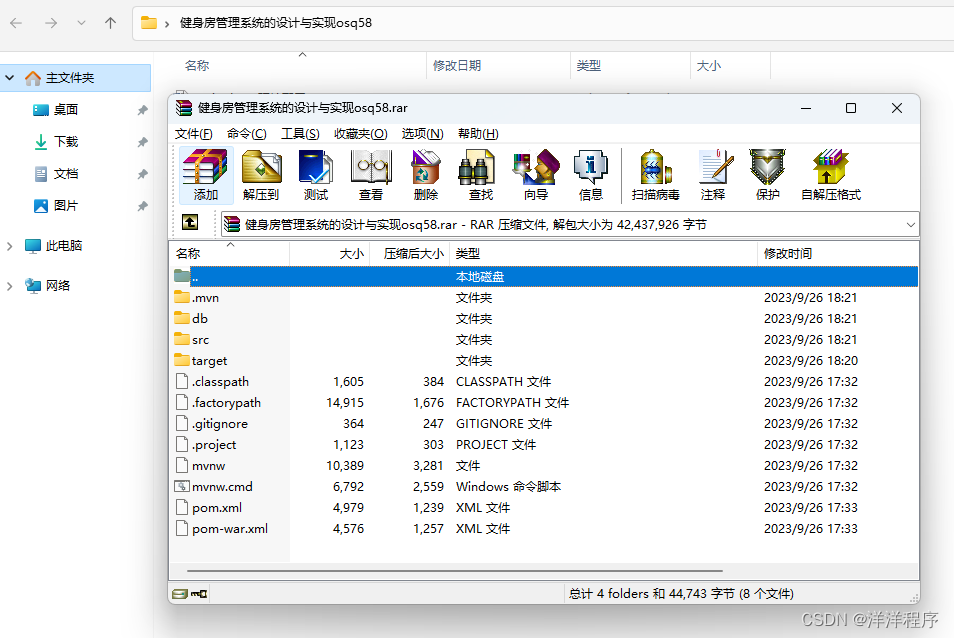Open the Options (选项) menu

point(422,134)
